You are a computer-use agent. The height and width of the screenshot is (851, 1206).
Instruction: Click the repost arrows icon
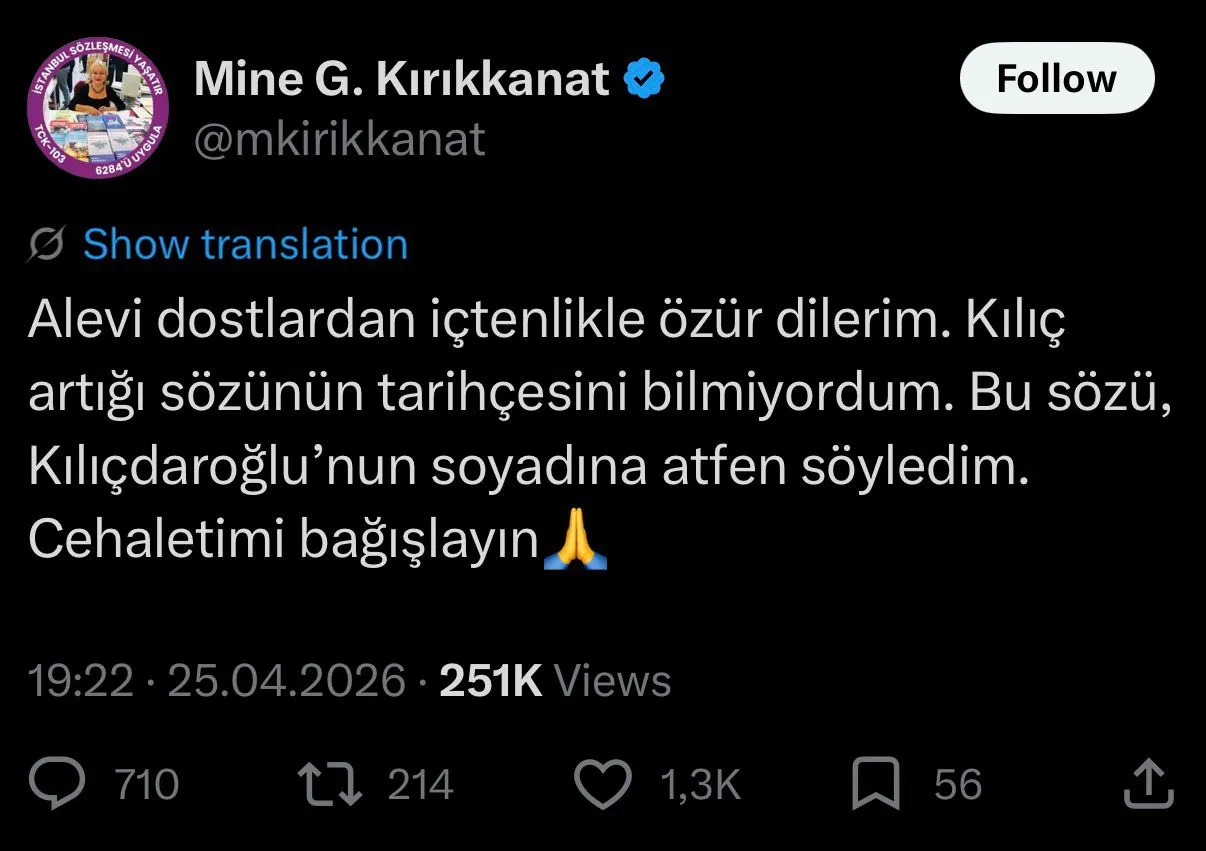coord(335,785)
